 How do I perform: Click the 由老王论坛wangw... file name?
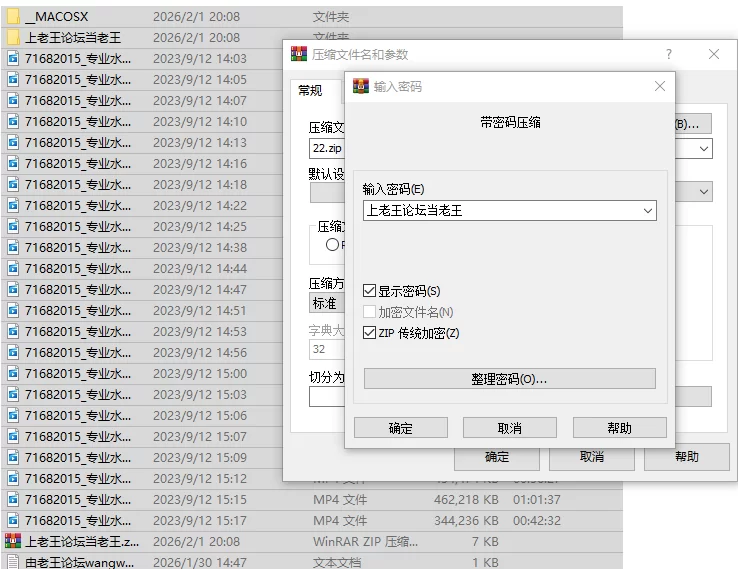tap(80, 562)
